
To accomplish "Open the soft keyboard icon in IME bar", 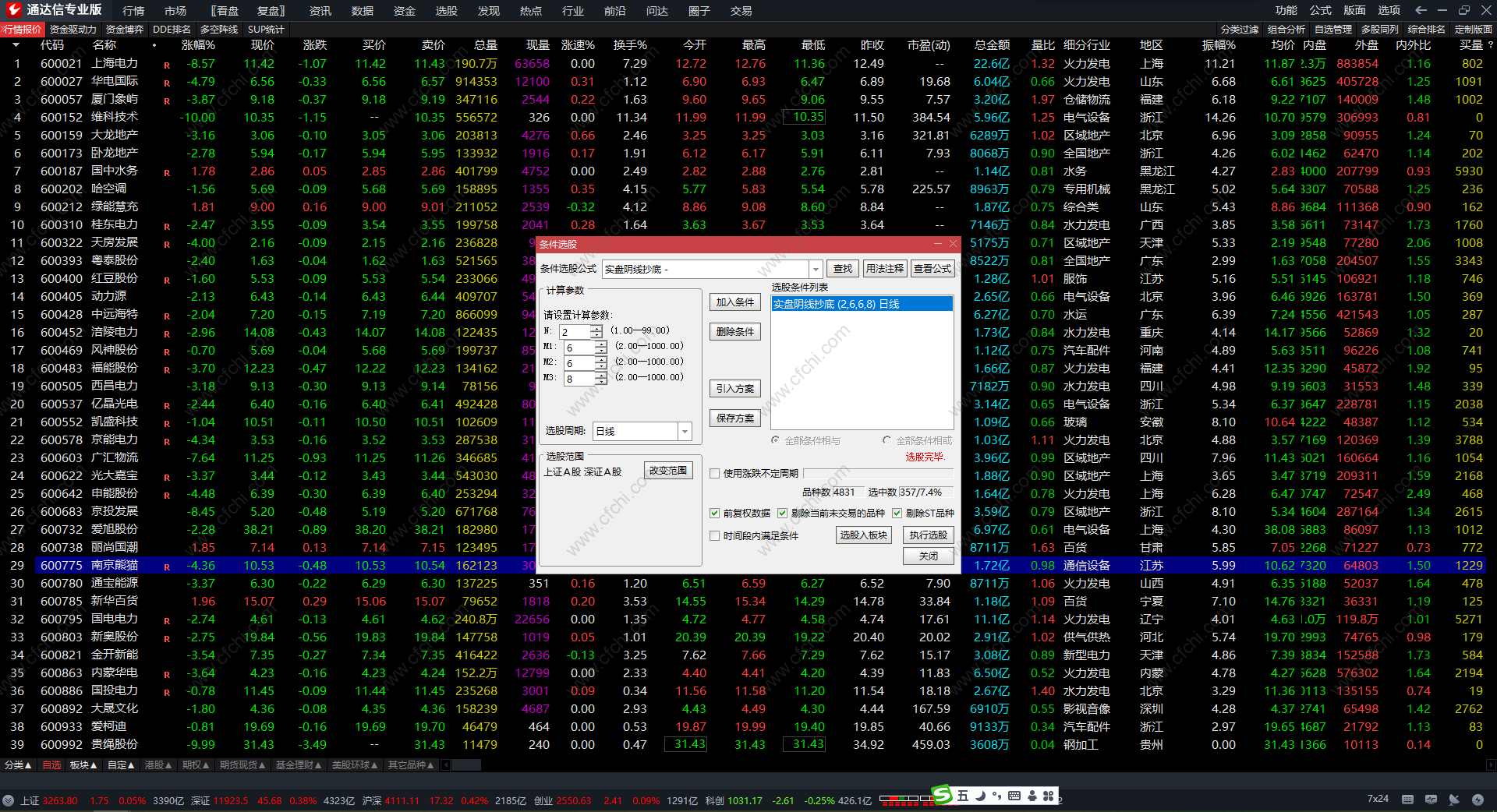I will click(x=1014, y=796).
